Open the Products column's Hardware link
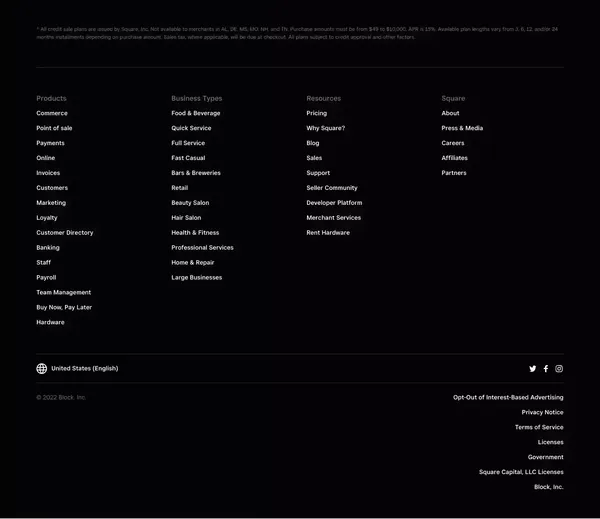600x519 pixels. (51, 322)
